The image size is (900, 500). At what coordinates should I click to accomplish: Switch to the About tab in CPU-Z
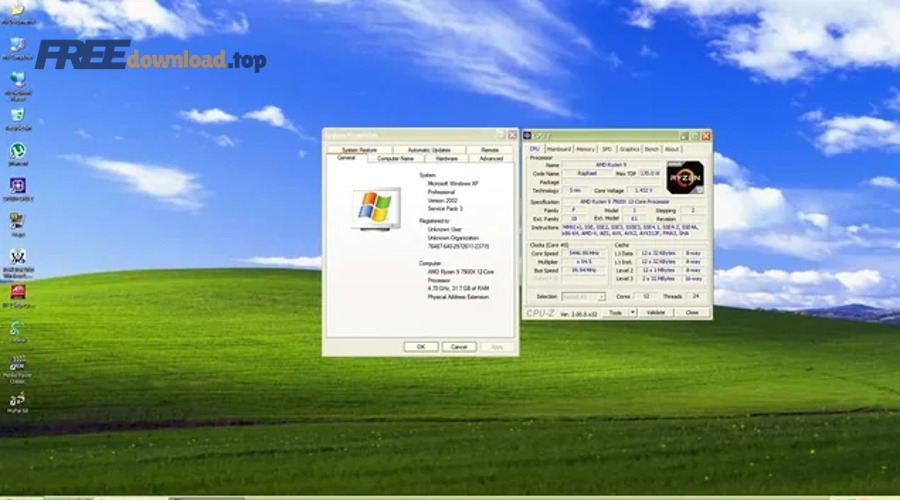pyautogui.click(x=672, y=149)
